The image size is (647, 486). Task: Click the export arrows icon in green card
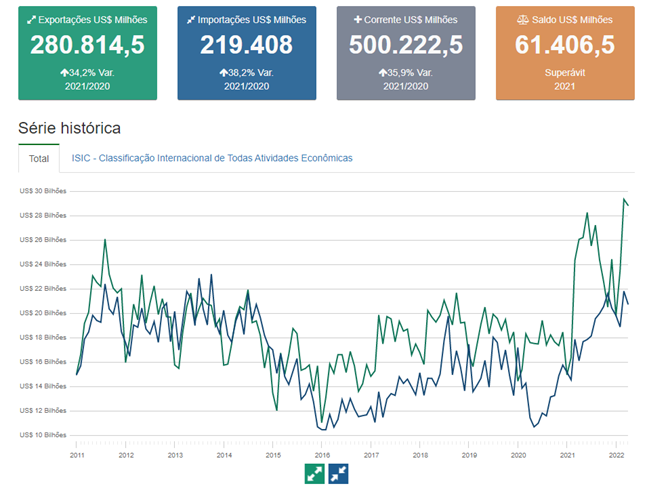pos(32,20)
